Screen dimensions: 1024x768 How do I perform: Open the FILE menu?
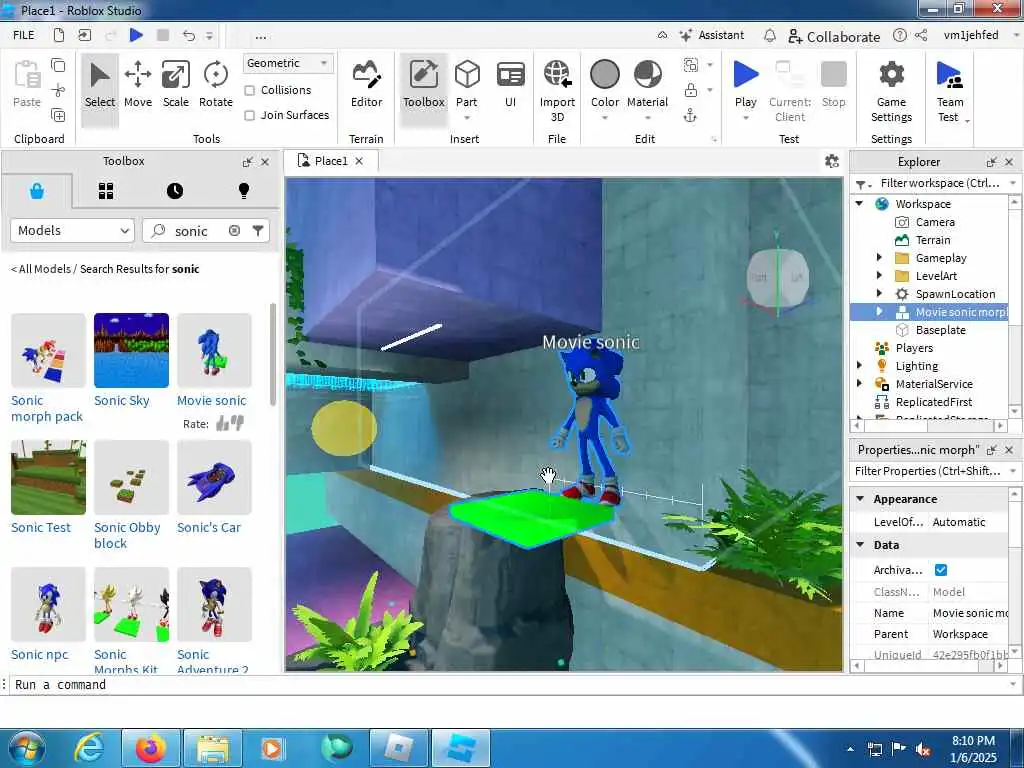(x=24, y=35)
